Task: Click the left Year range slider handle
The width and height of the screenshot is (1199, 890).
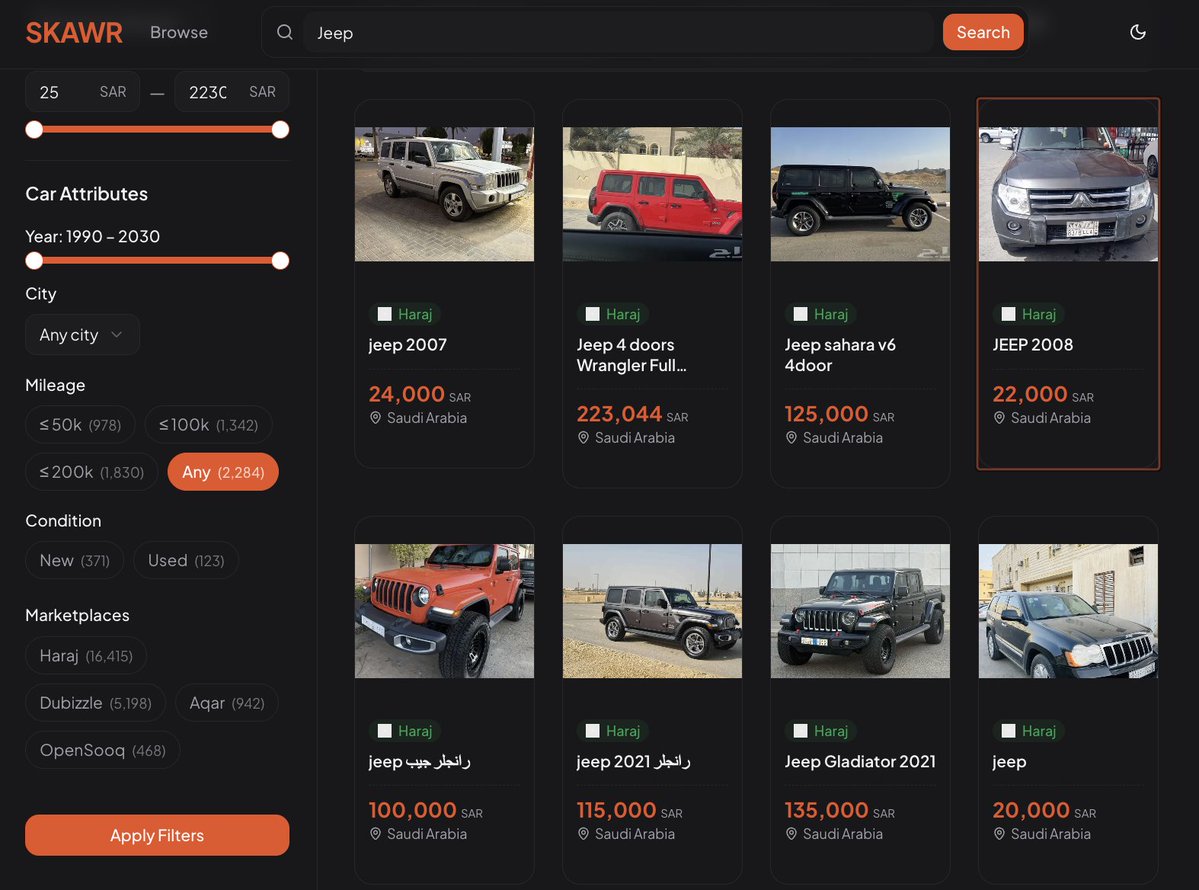Action: coord(34,261)
